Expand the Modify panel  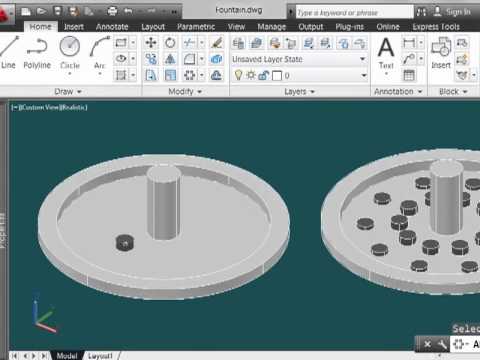185,91
